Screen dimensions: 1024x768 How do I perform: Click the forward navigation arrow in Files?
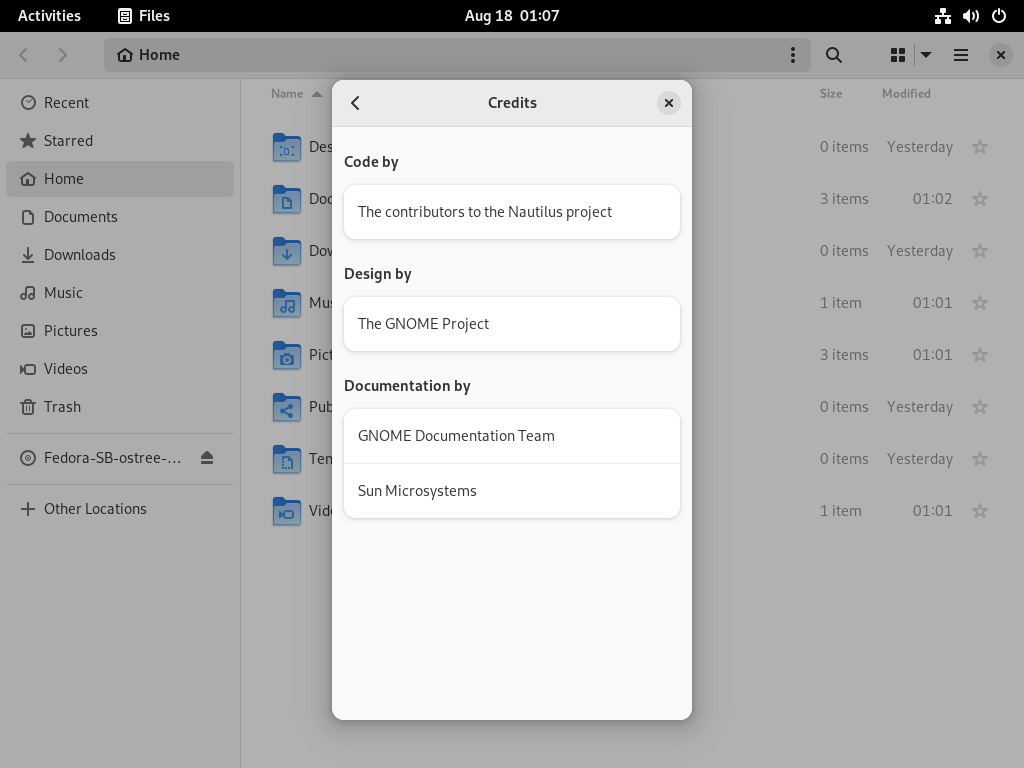pyautogui.click(x=63, y=55)
